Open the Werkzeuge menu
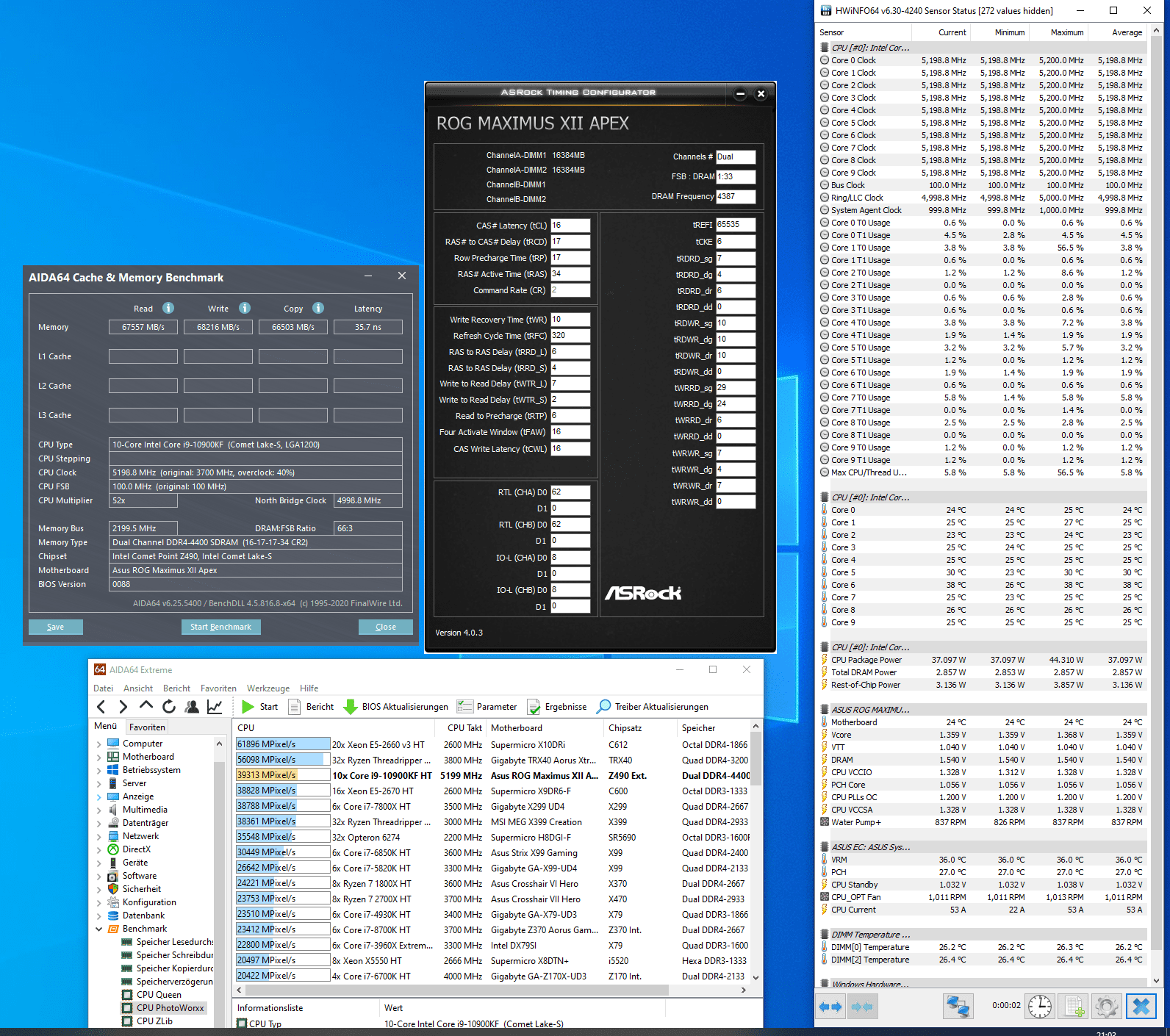Image resolution: width=1170 pixels, height=1036 pixels. pos(268,688)
